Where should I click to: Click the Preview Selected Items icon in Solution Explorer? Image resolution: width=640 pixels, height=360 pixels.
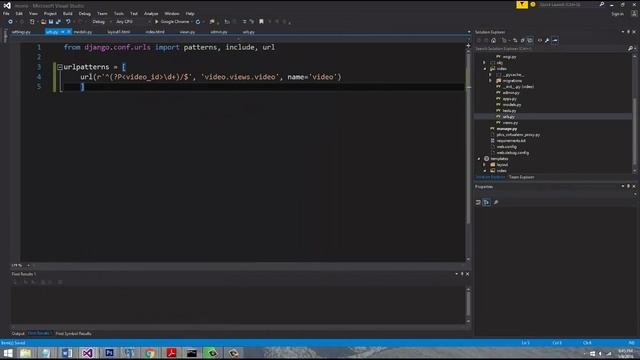555,40
